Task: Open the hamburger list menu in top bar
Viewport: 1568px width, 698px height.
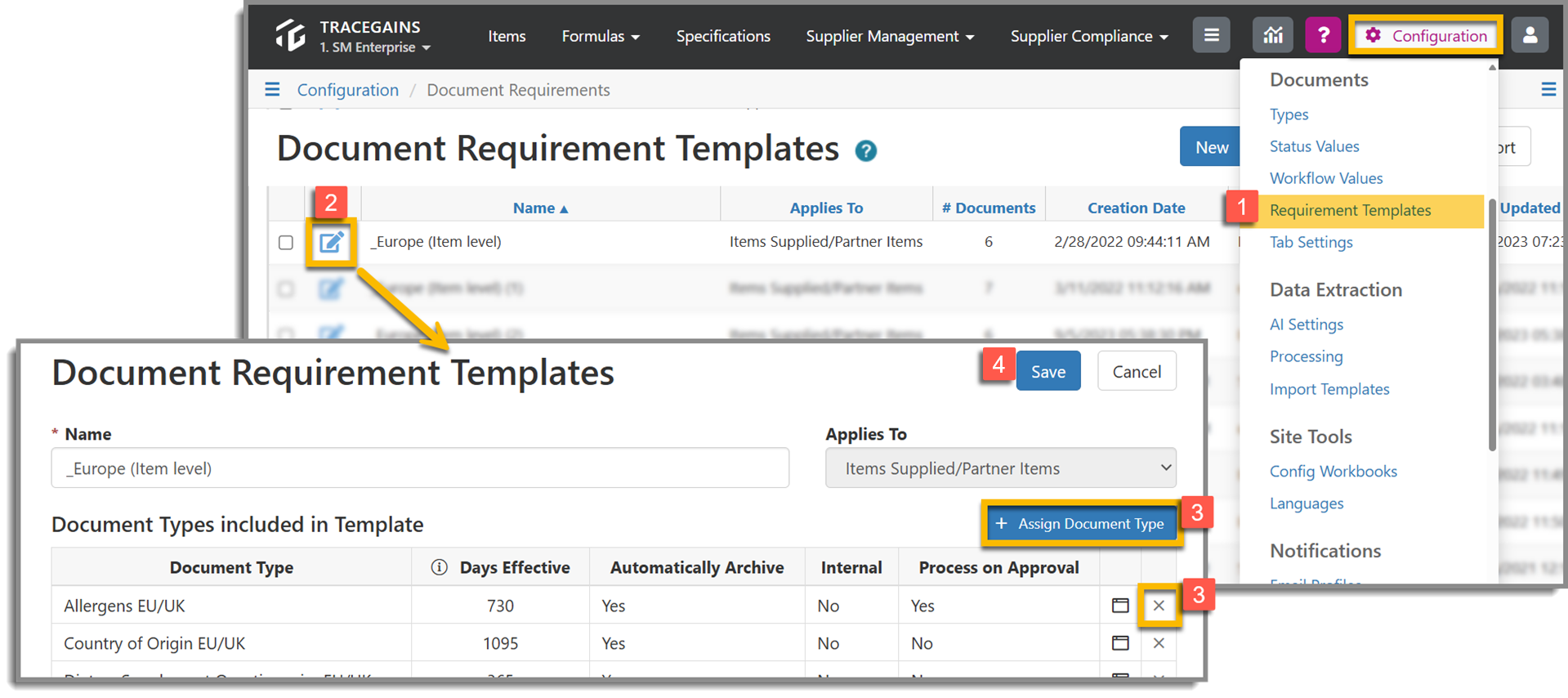Action: (1211, 35)
